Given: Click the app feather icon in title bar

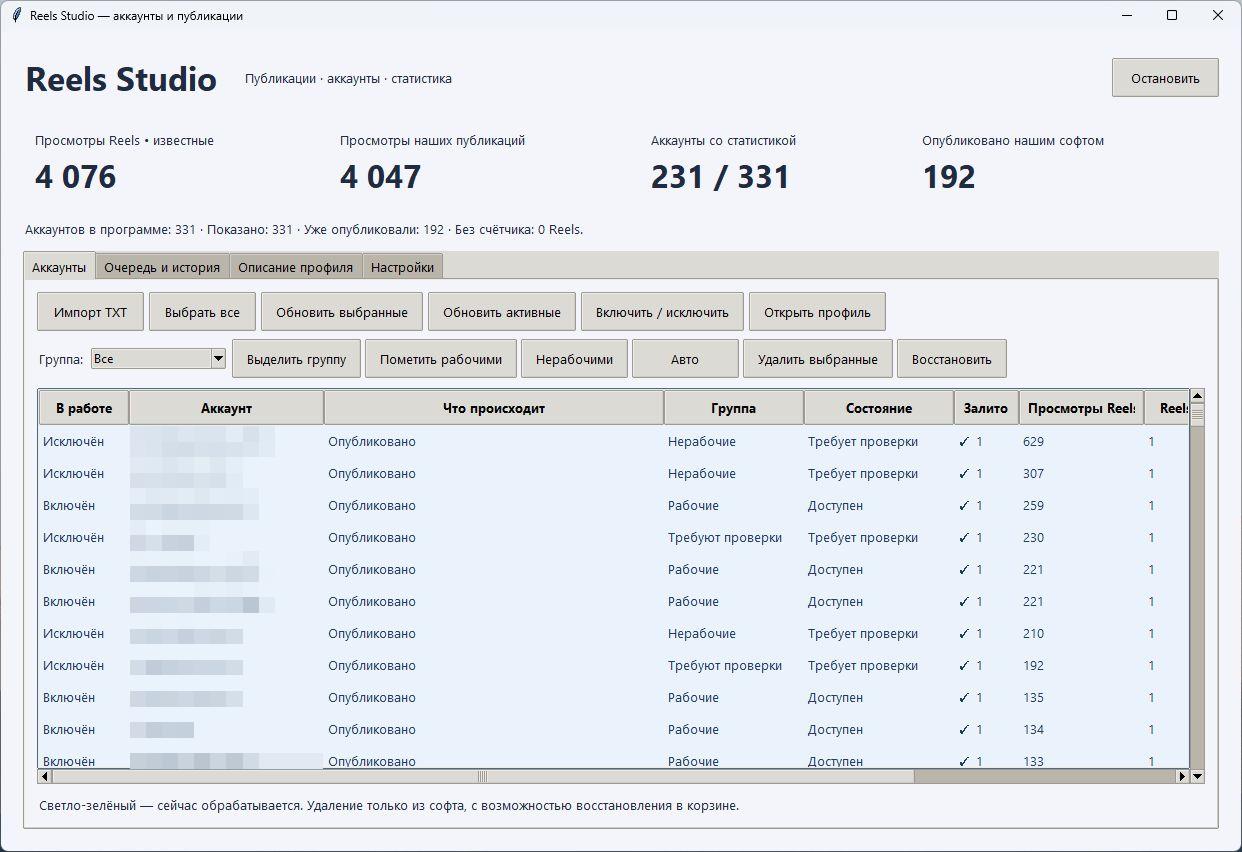Looking at the screenshot, I should (x=16, y=15).
